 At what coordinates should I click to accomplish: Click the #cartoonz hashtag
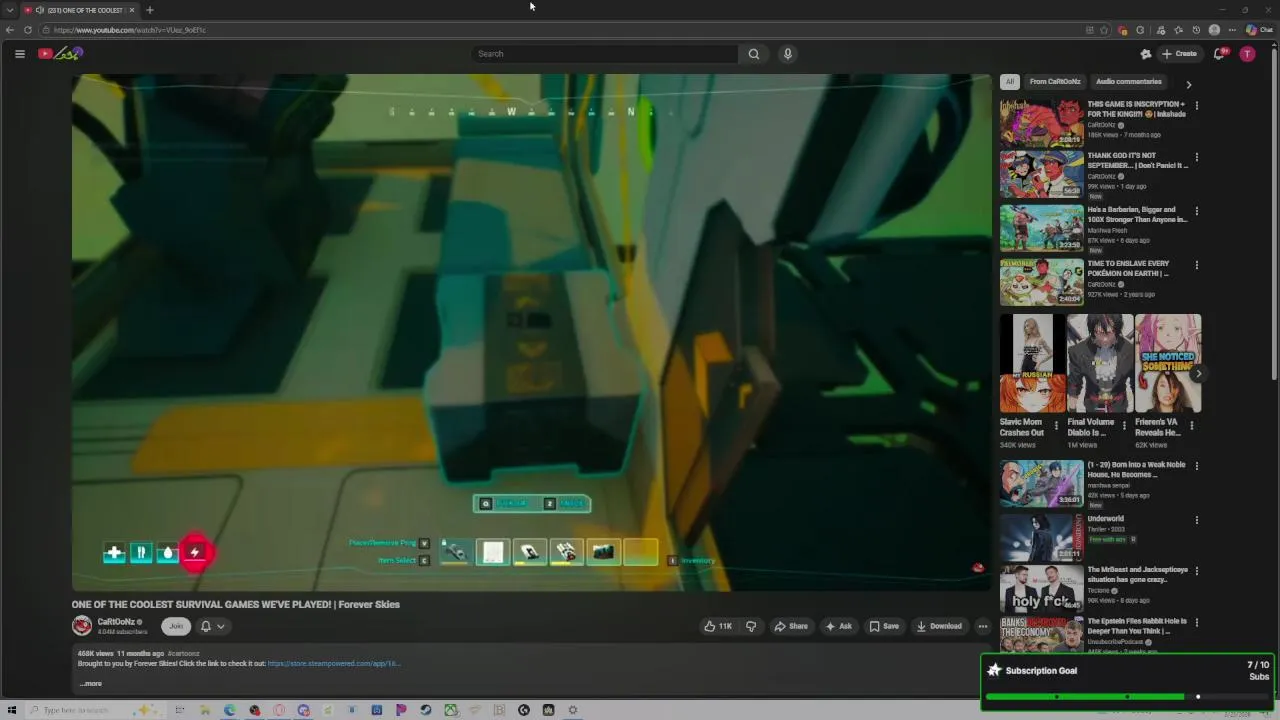click(x=183, y=653)
